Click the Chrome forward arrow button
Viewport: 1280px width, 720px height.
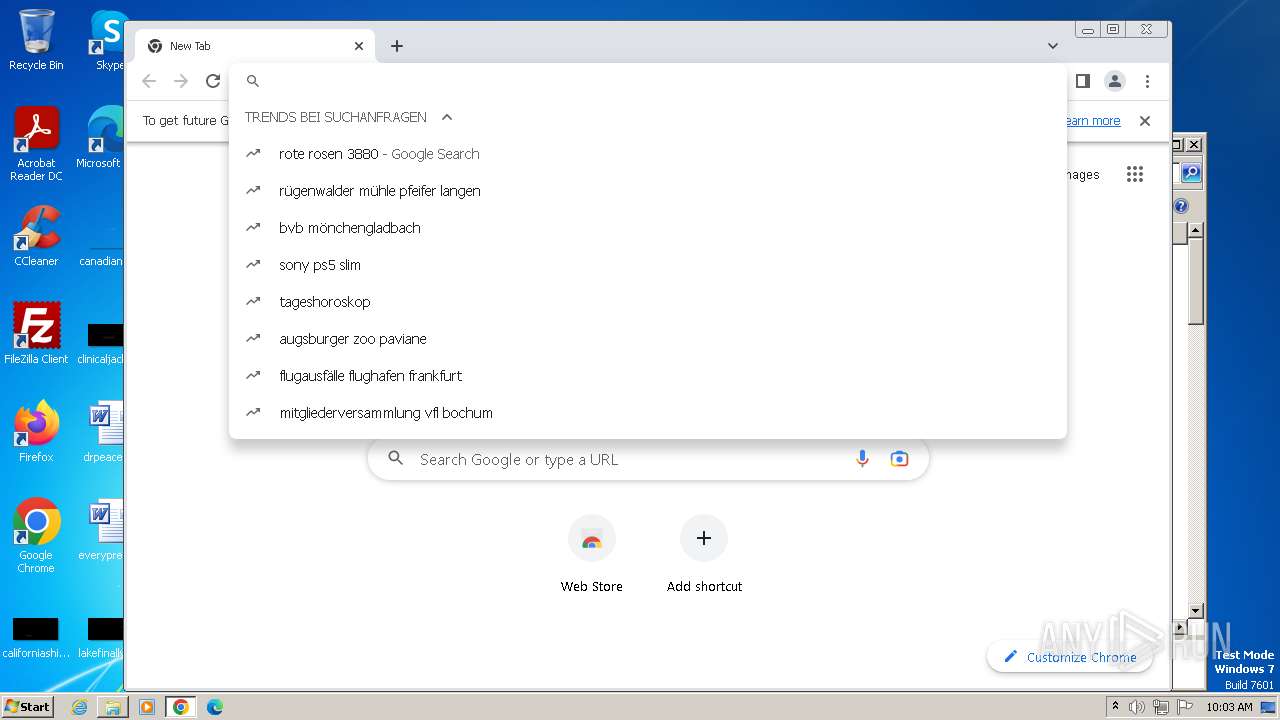181,81
